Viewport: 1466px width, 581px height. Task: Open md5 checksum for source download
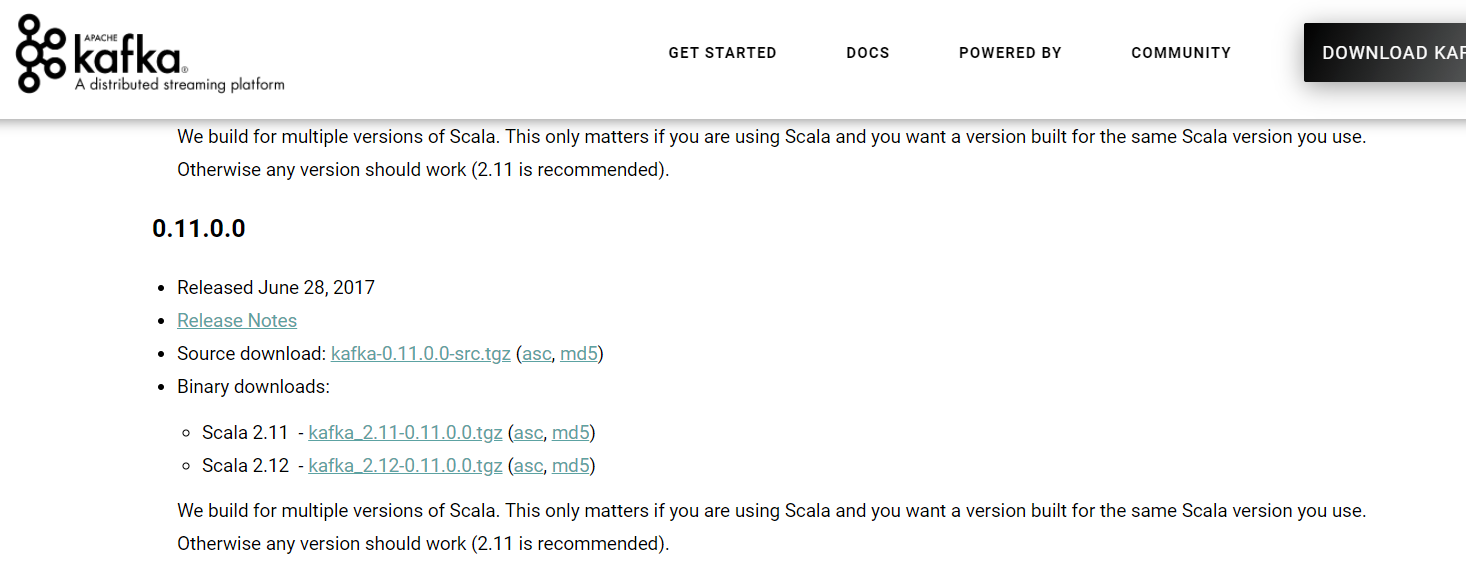point(579,354)
